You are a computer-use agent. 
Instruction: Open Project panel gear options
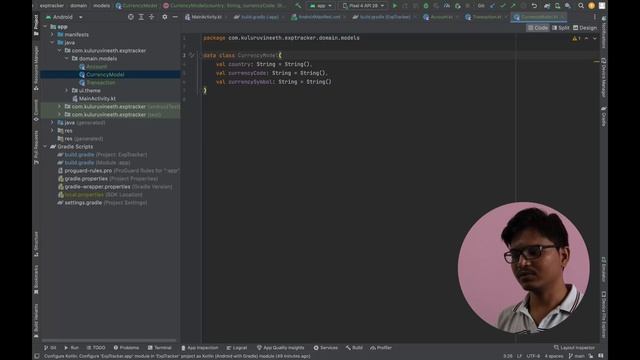[x=164, y=17]
